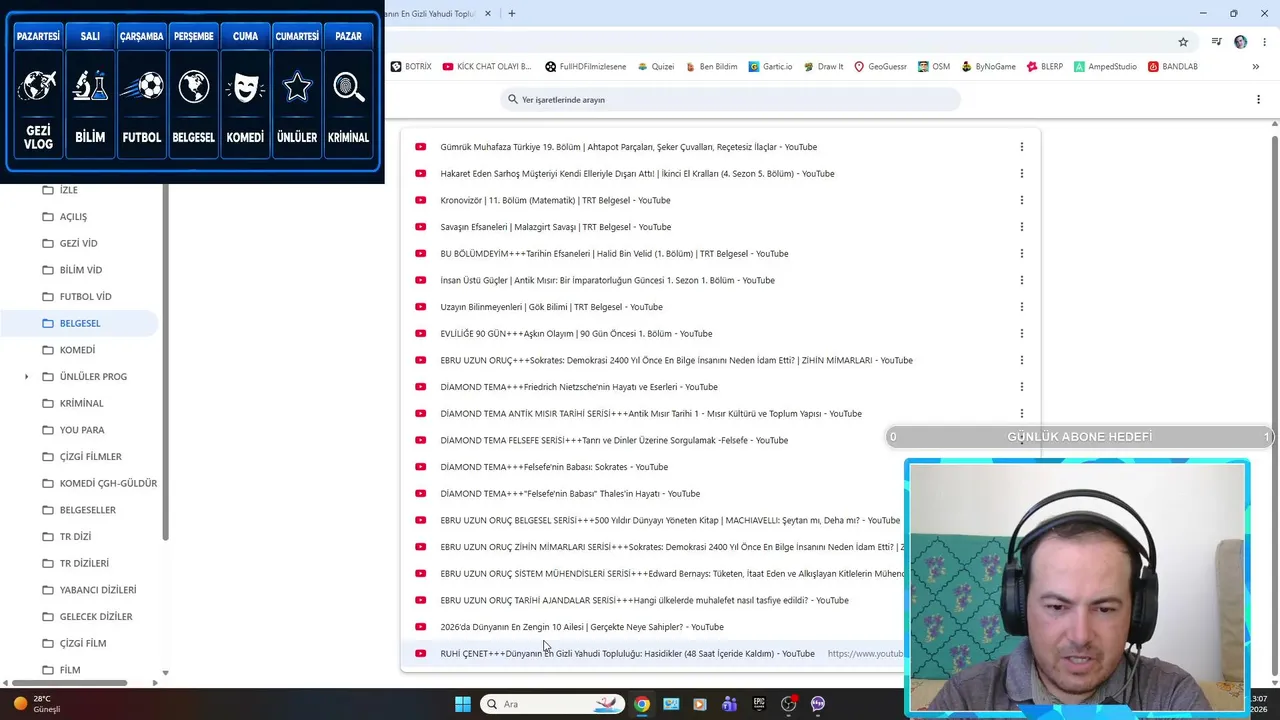1280x720 pixels.
Task: Open the Gartic.io bookmark
Action: 769,67
